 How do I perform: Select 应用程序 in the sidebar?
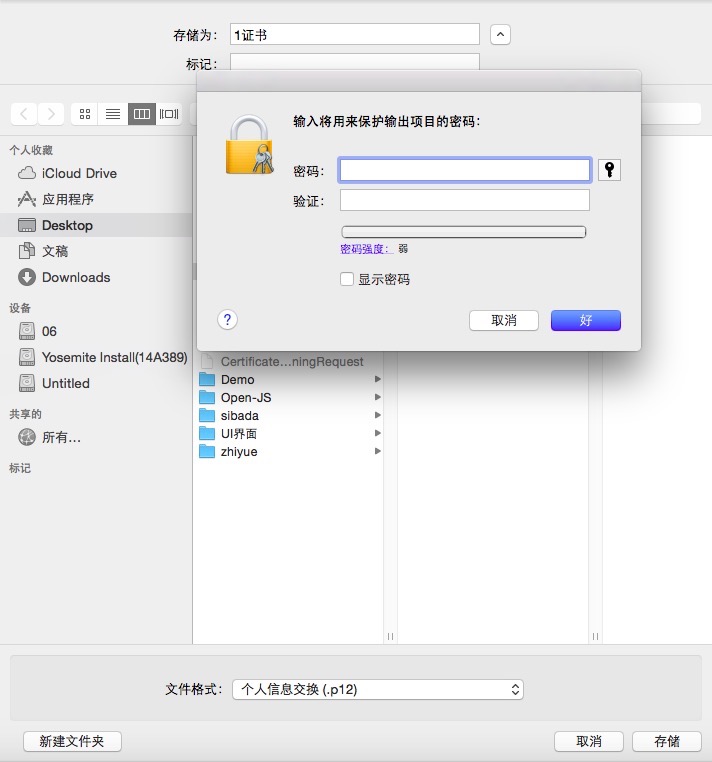click(68, 199)
